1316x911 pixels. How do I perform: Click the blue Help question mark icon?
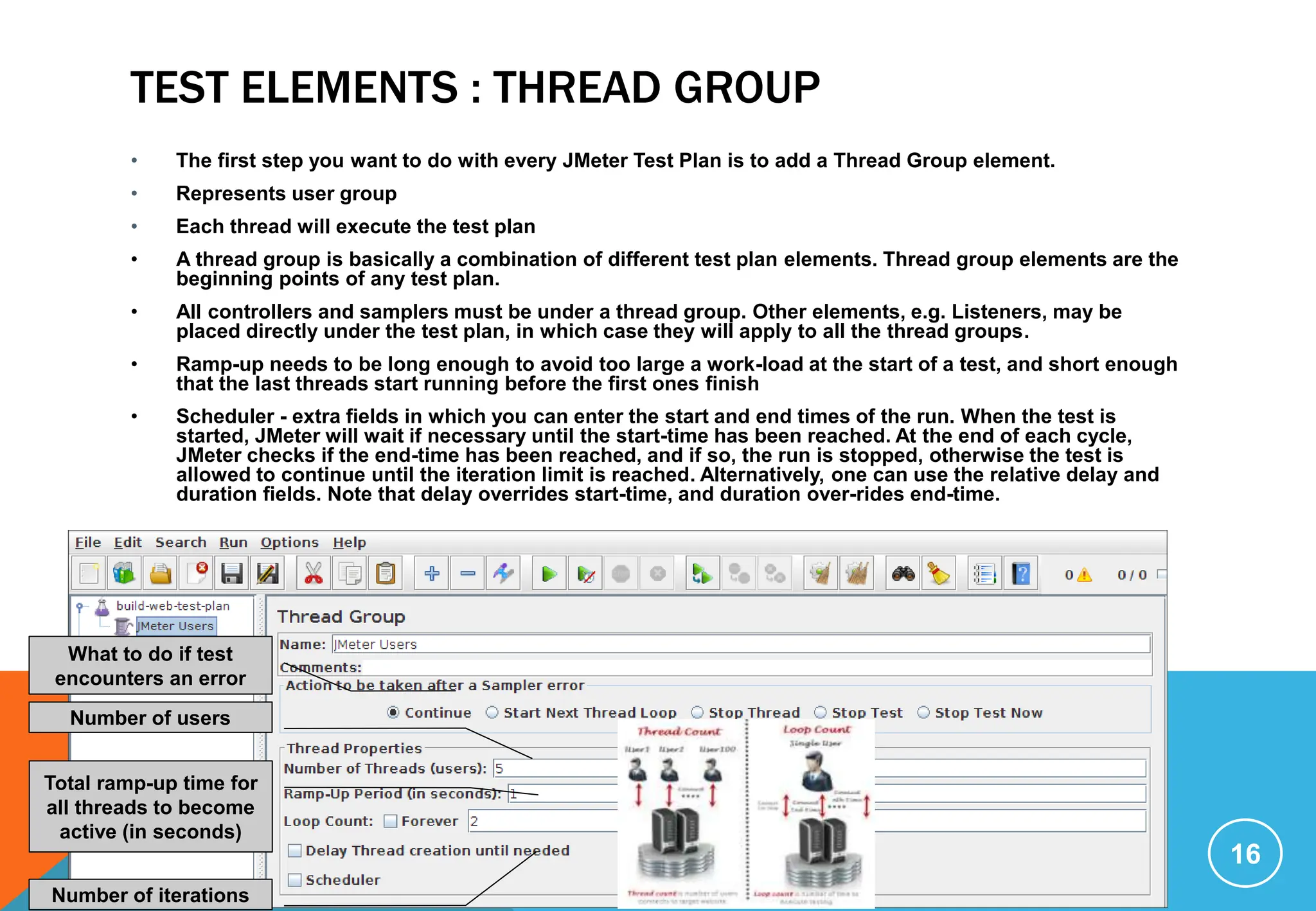point(1020,574)
